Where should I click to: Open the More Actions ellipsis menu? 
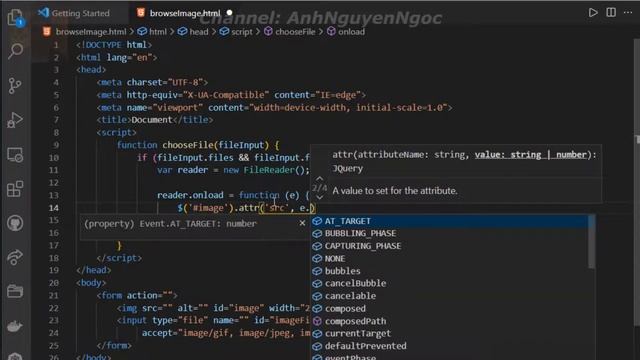(628, 13)
